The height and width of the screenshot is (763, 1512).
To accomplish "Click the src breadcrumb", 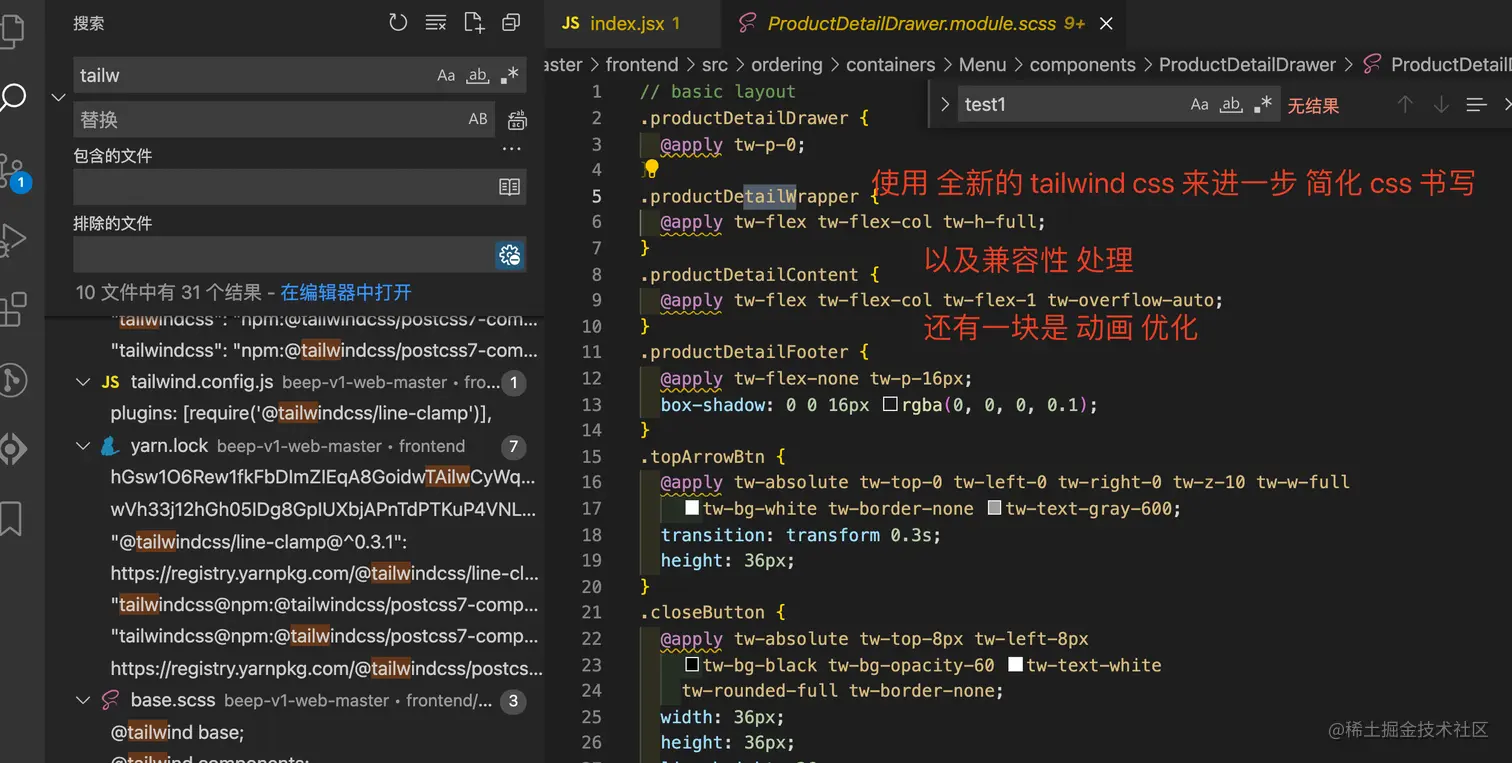I will [715, 65].
